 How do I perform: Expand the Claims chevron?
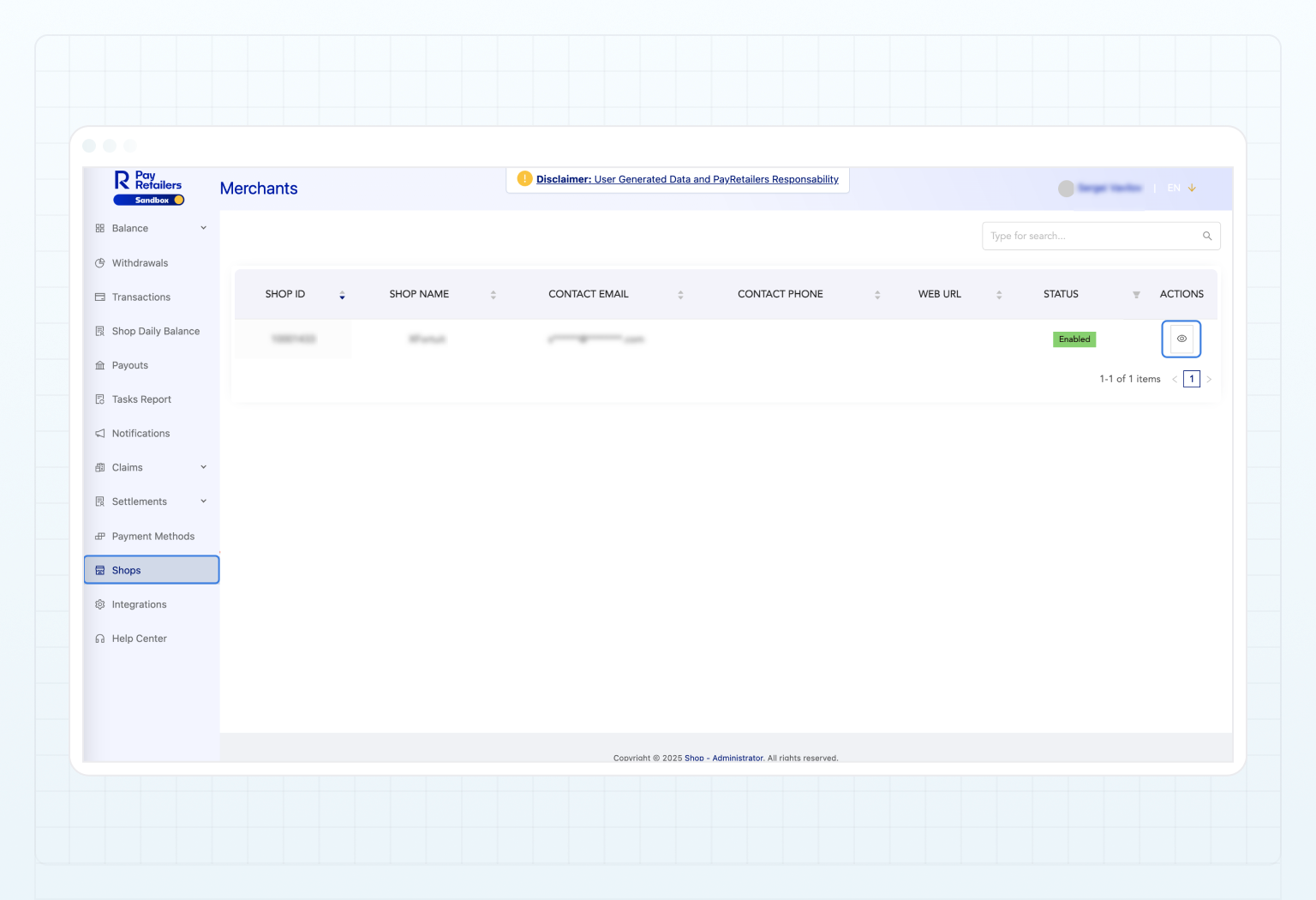click(x=204, y=467)
